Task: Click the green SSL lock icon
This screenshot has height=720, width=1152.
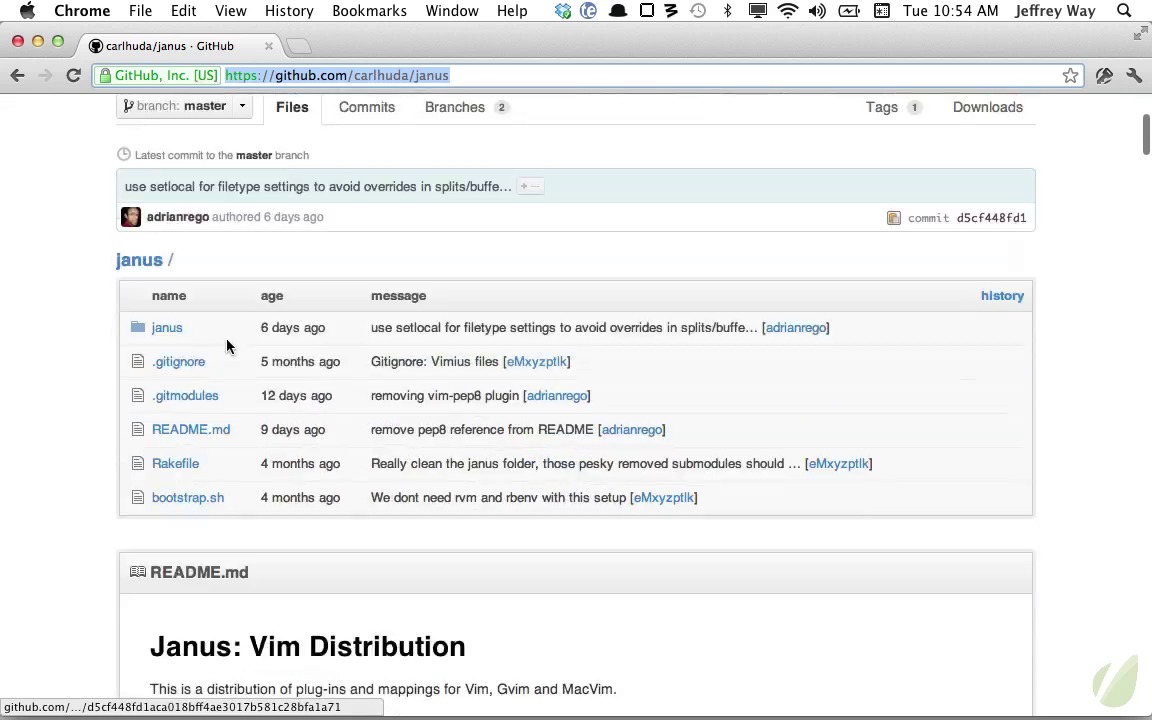Action: (x=105, y=75)
